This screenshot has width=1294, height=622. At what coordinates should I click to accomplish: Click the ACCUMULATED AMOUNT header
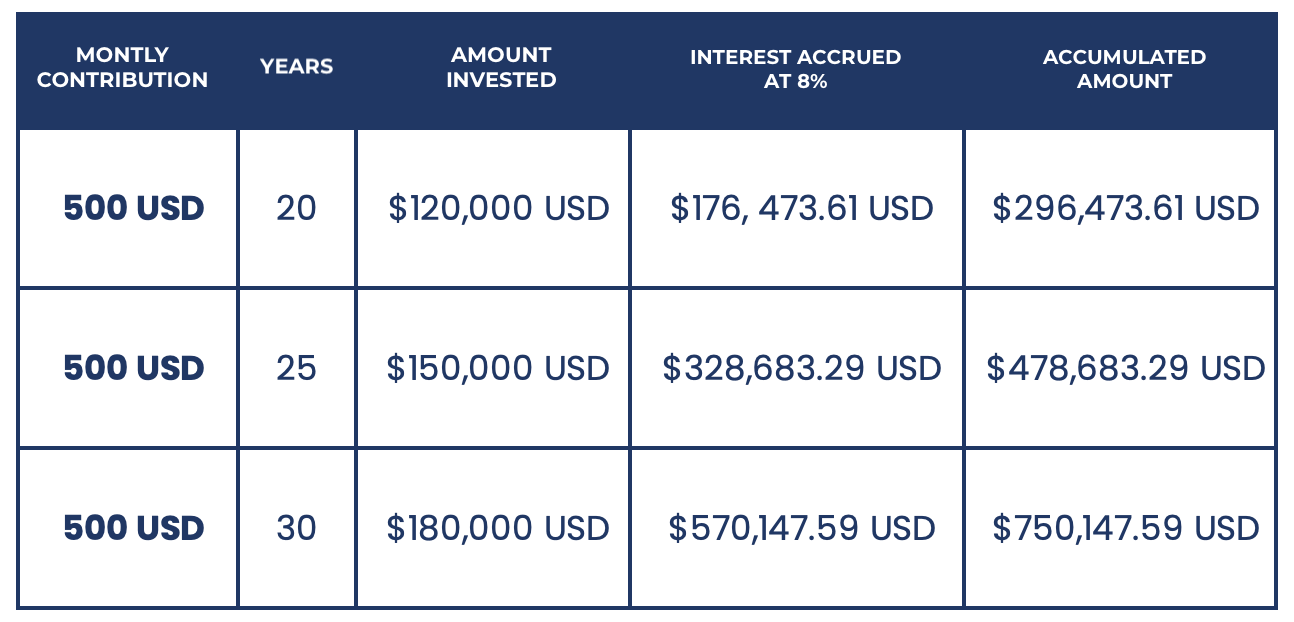[1125, 69]
